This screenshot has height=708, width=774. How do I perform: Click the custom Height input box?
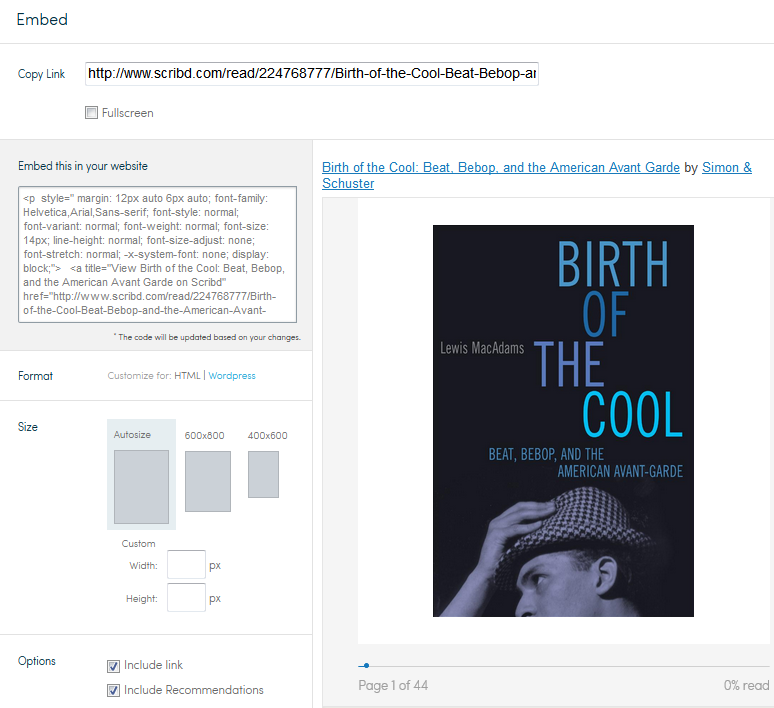click(x=186, y=597)
